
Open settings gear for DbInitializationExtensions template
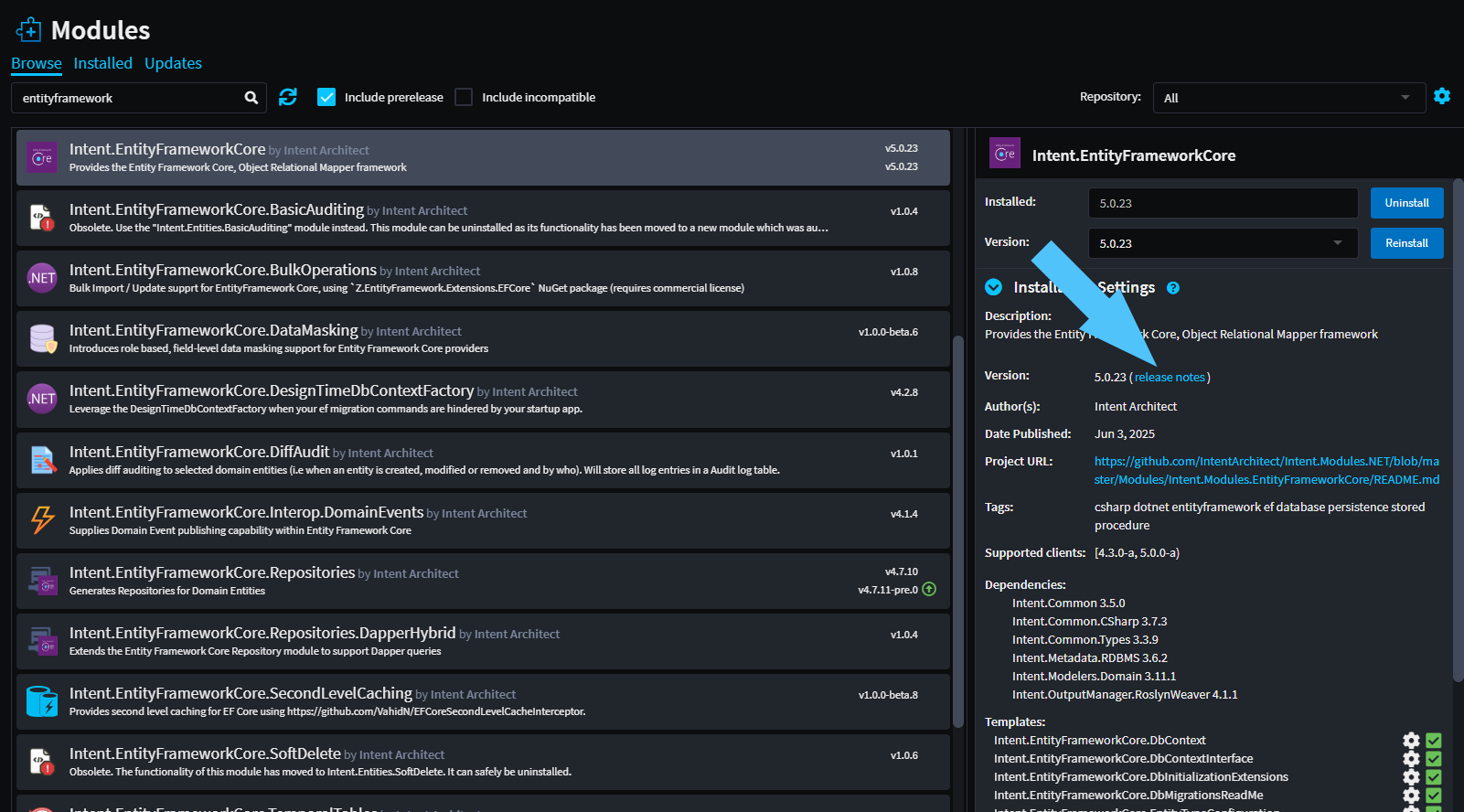(x=1412, y=777)
